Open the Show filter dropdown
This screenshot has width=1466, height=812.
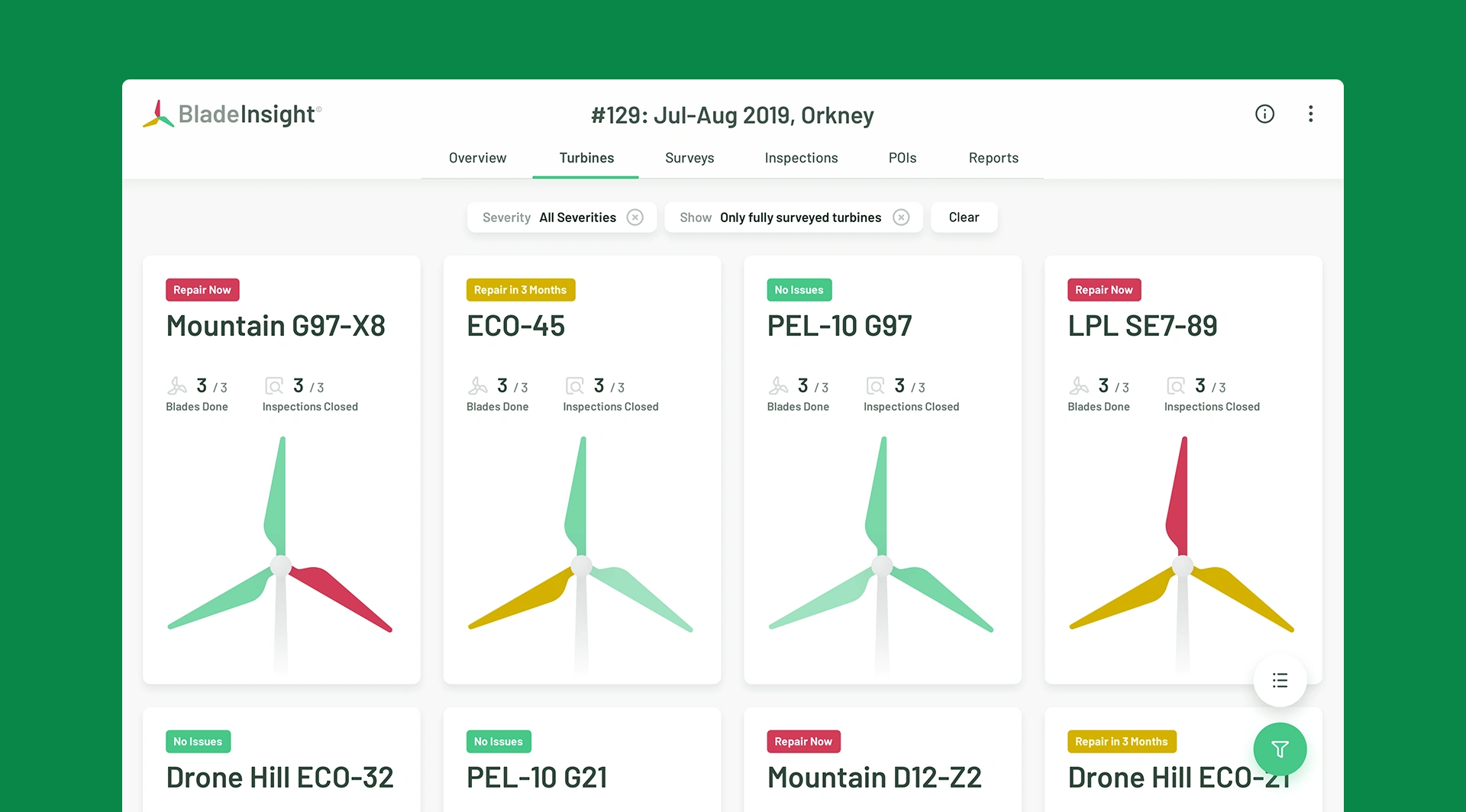[793, 217]
